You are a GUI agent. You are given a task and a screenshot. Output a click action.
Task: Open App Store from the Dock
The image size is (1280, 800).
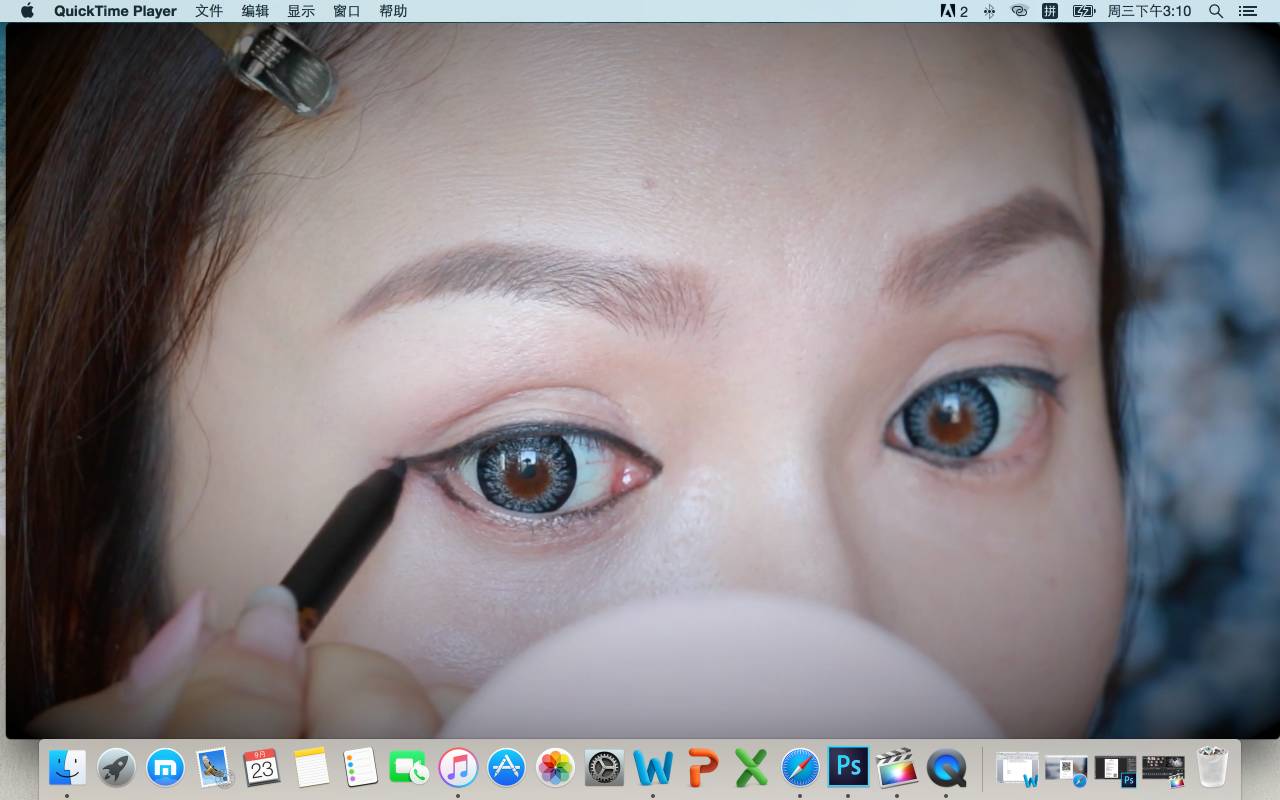coord(507,768)
